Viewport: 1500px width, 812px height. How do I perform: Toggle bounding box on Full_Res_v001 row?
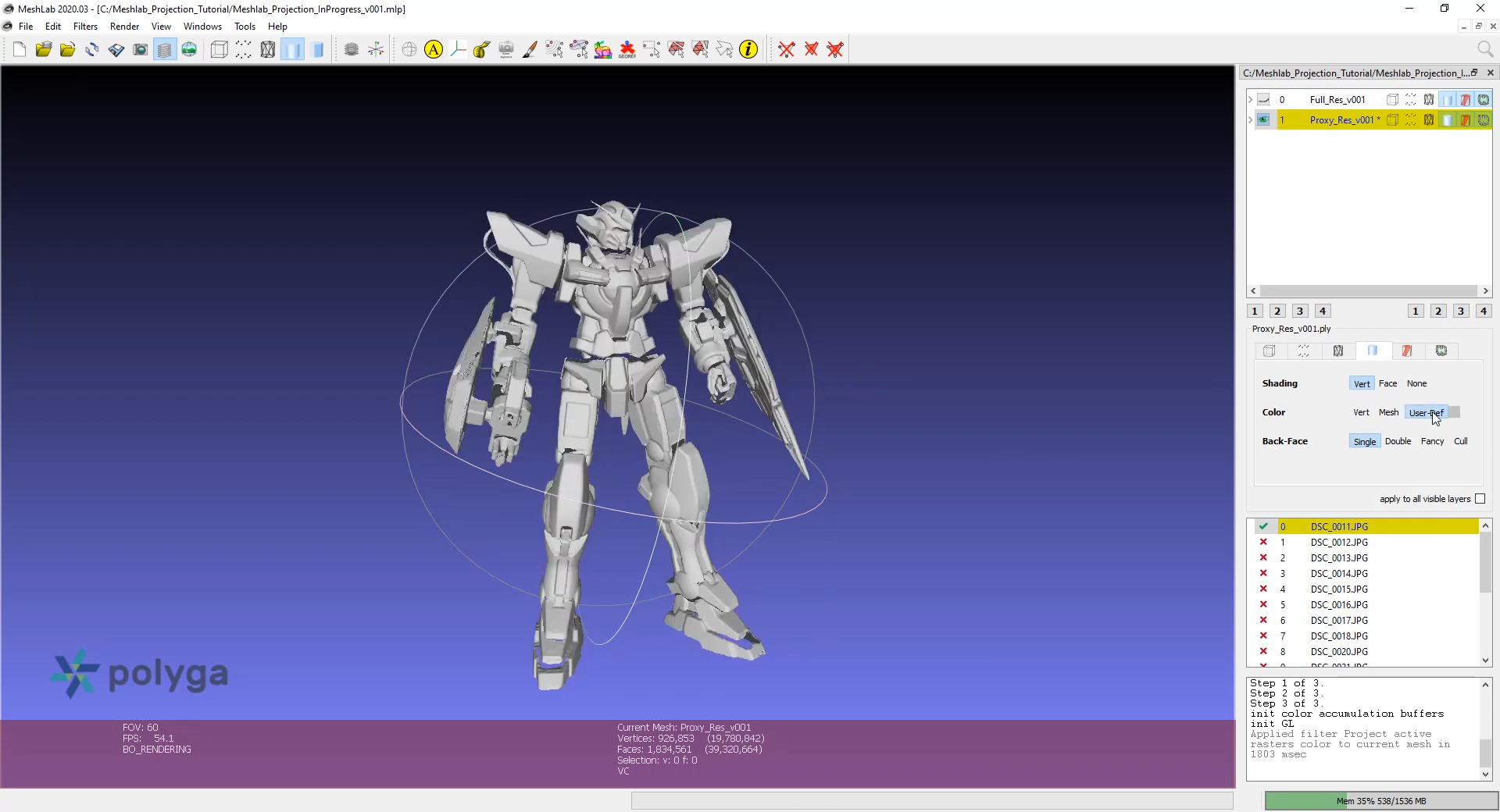click(x=1392, y=100)
